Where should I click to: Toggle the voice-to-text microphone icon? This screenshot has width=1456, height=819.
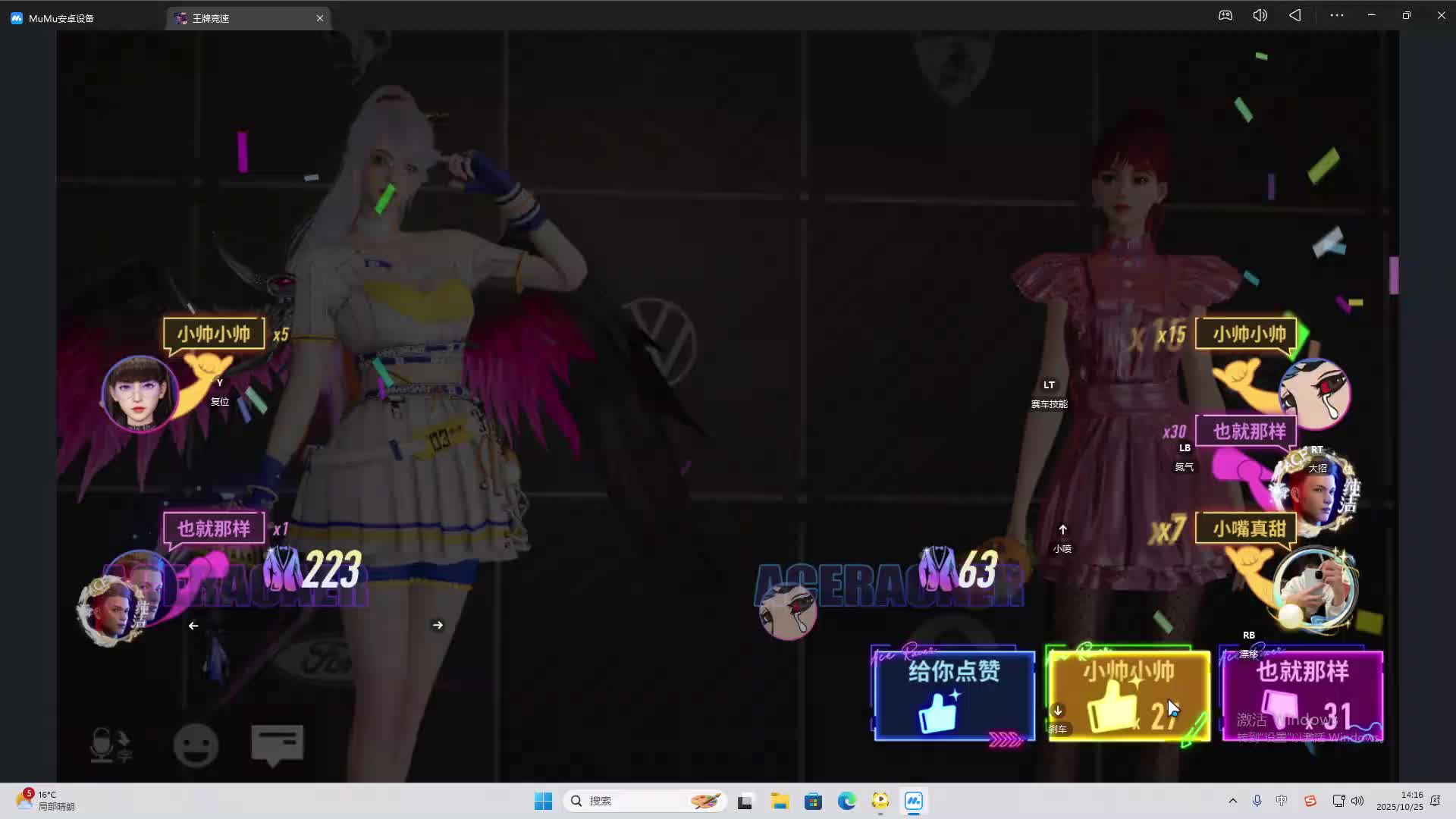pos(109,745)
